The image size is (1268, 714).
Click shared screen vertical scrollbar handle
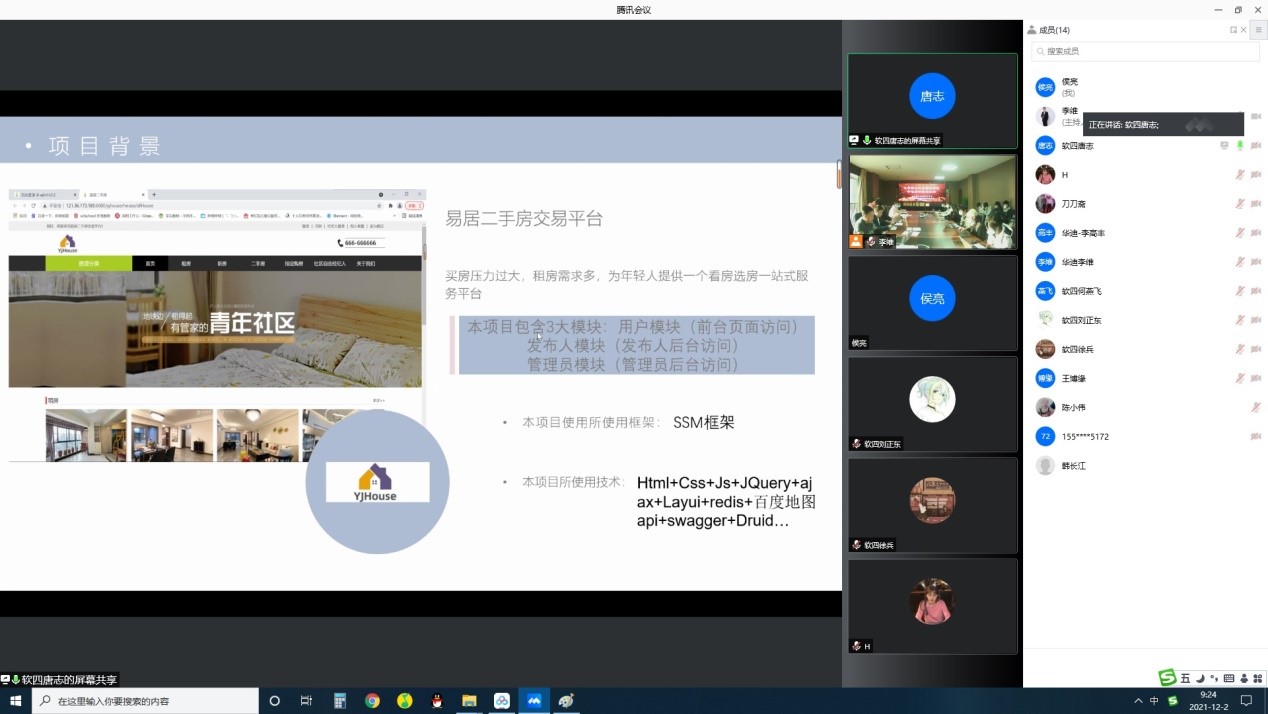tap(838, 173)
